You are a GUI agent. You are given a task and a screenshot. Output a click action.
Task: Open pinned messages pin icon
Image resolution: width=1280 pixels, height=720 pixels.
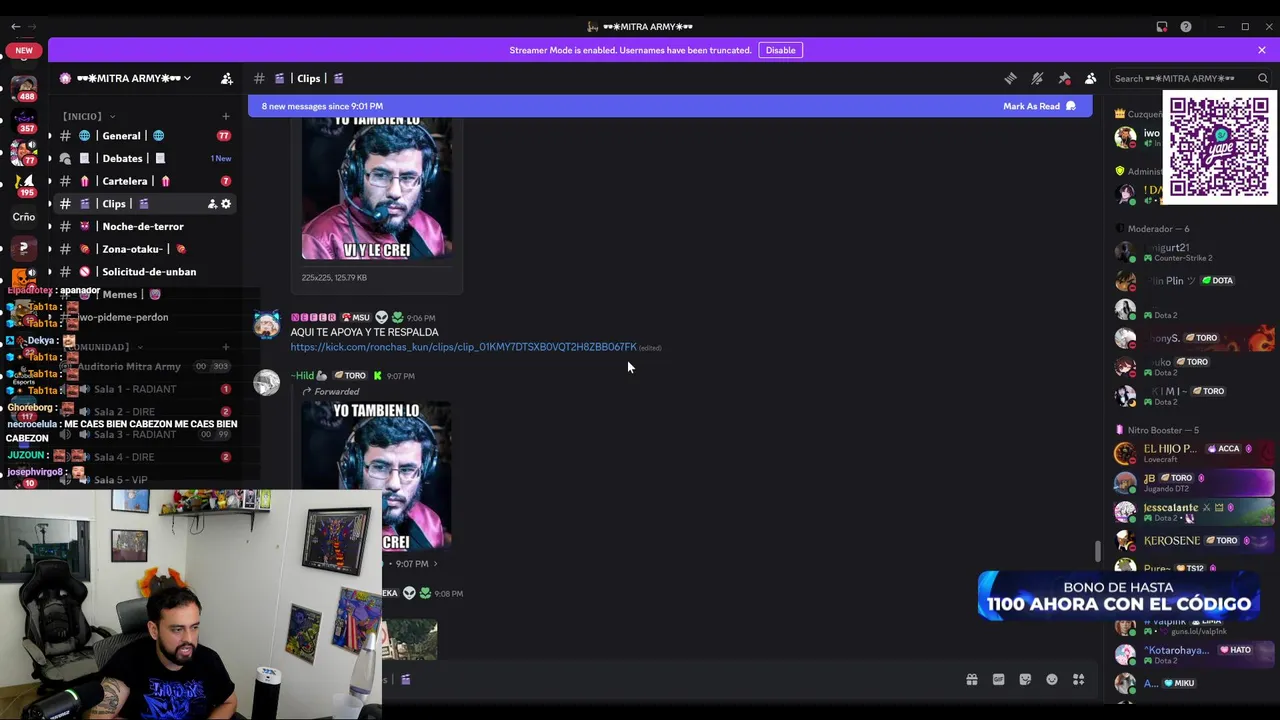pyautogui.click(x=1064, y=78)
